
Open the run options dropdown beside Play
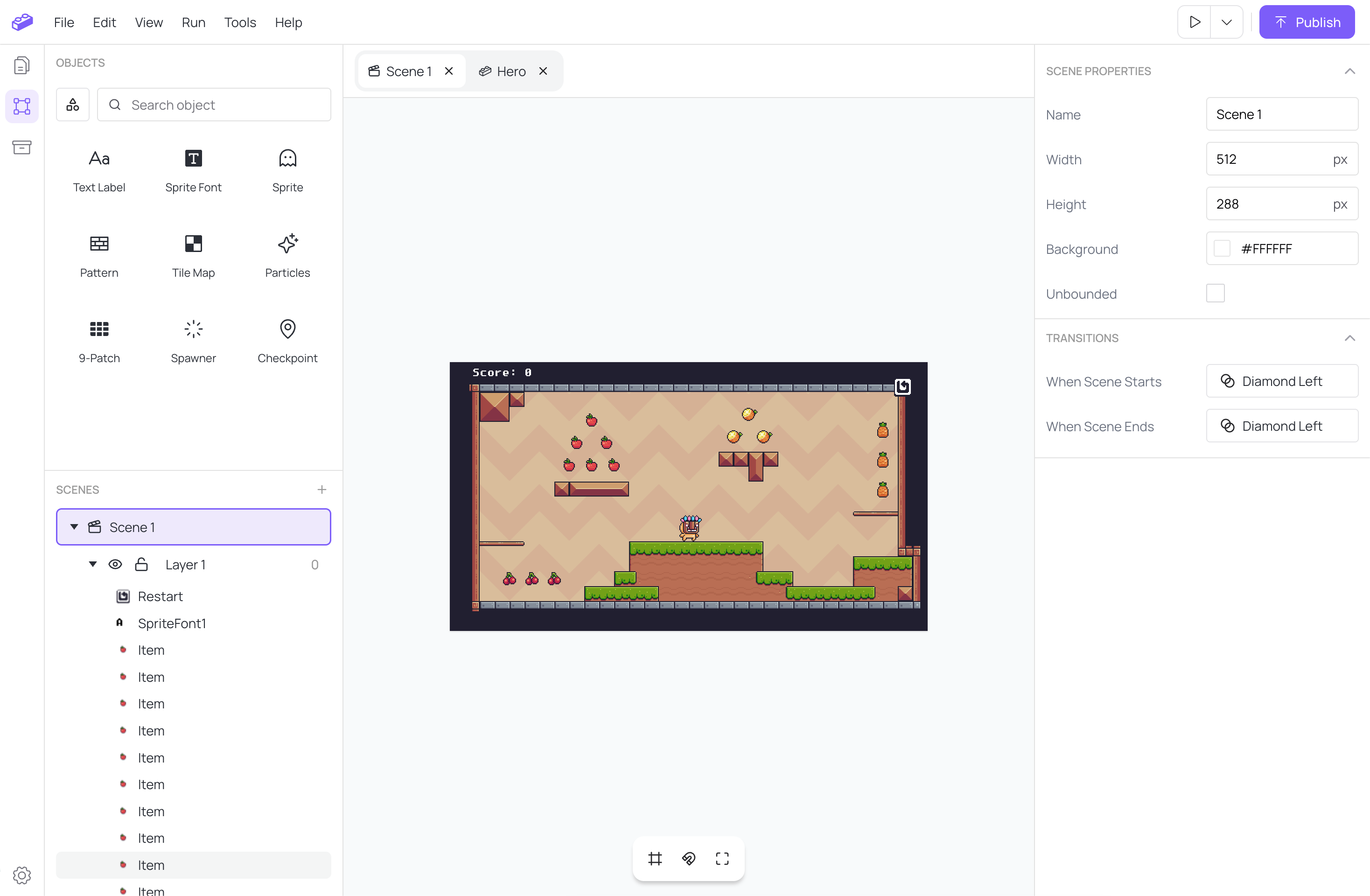pyautogui.click(x=1227, y=22)
